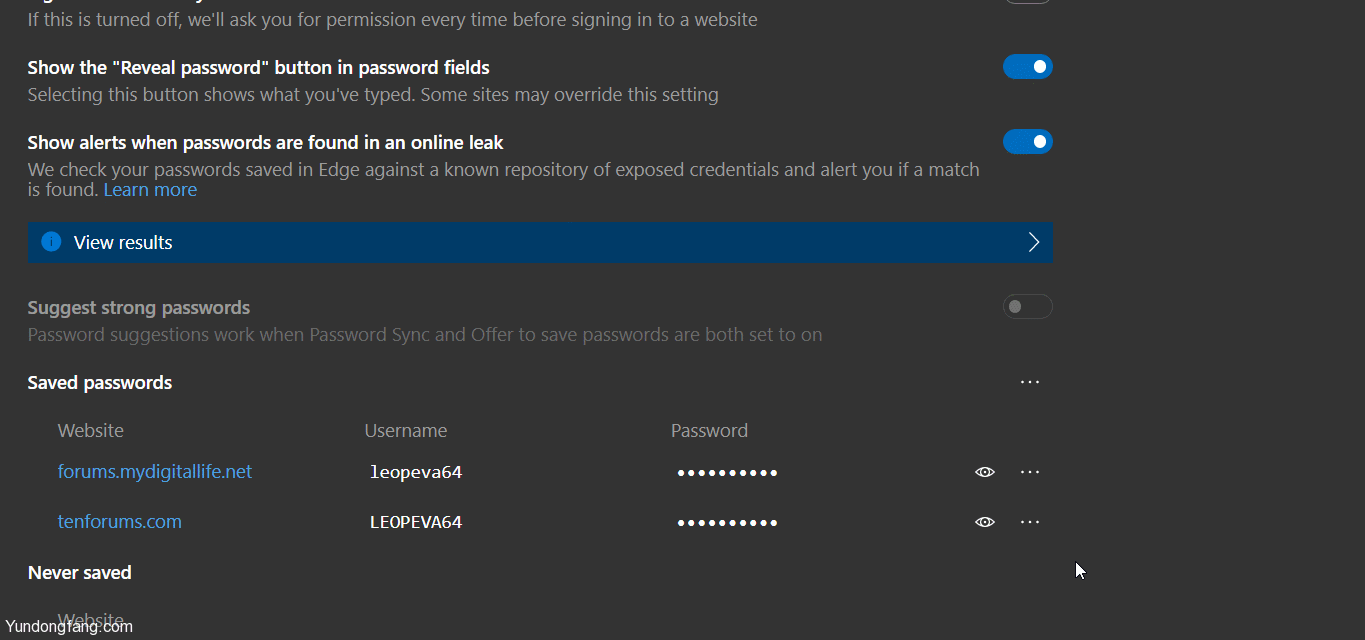Expand View results with the right chevron
The width and height of the screenshot is (1365, 640).
pos(1034,242)
